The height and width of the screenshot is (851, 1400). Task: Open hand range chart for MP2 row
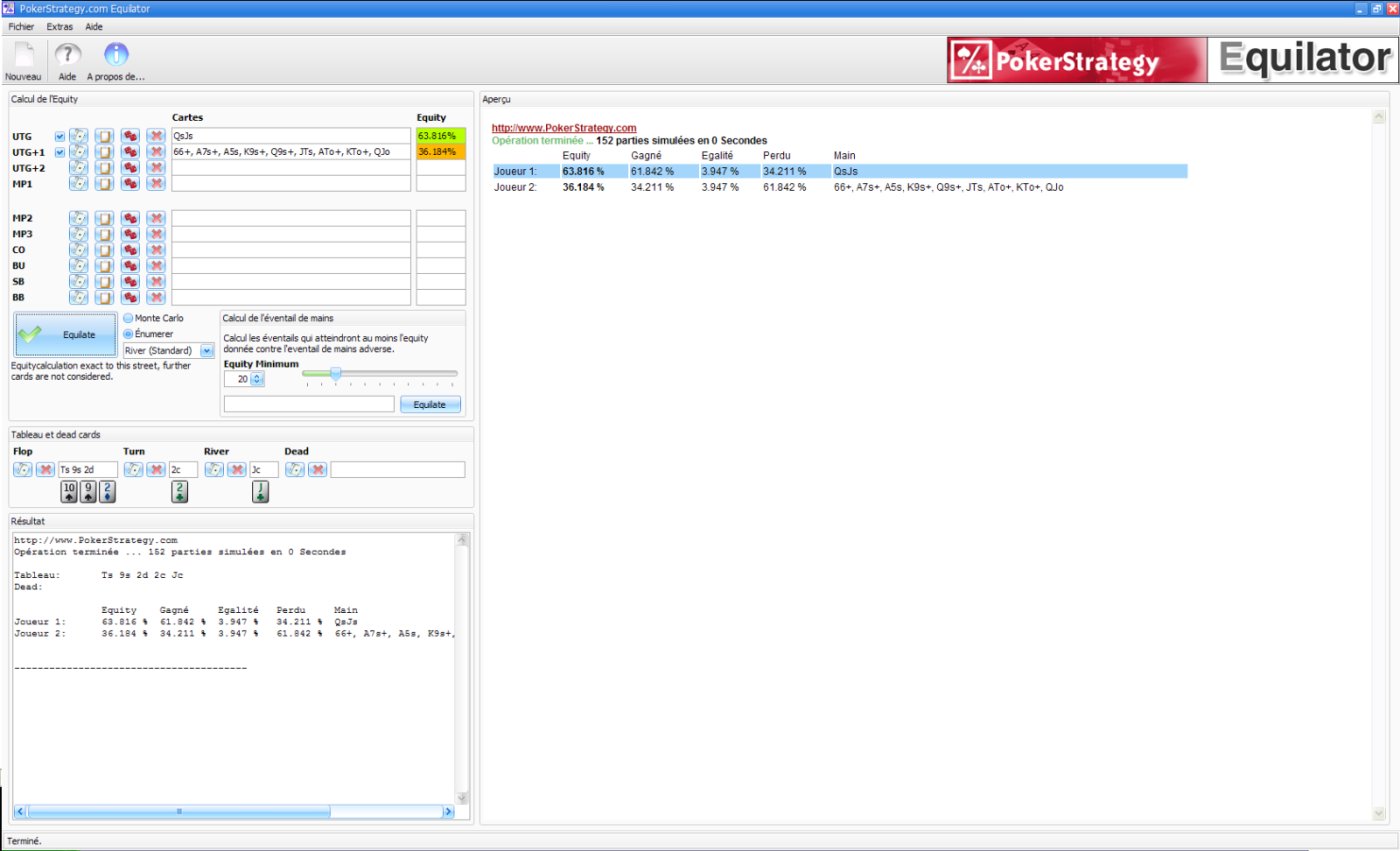[104, 218]
